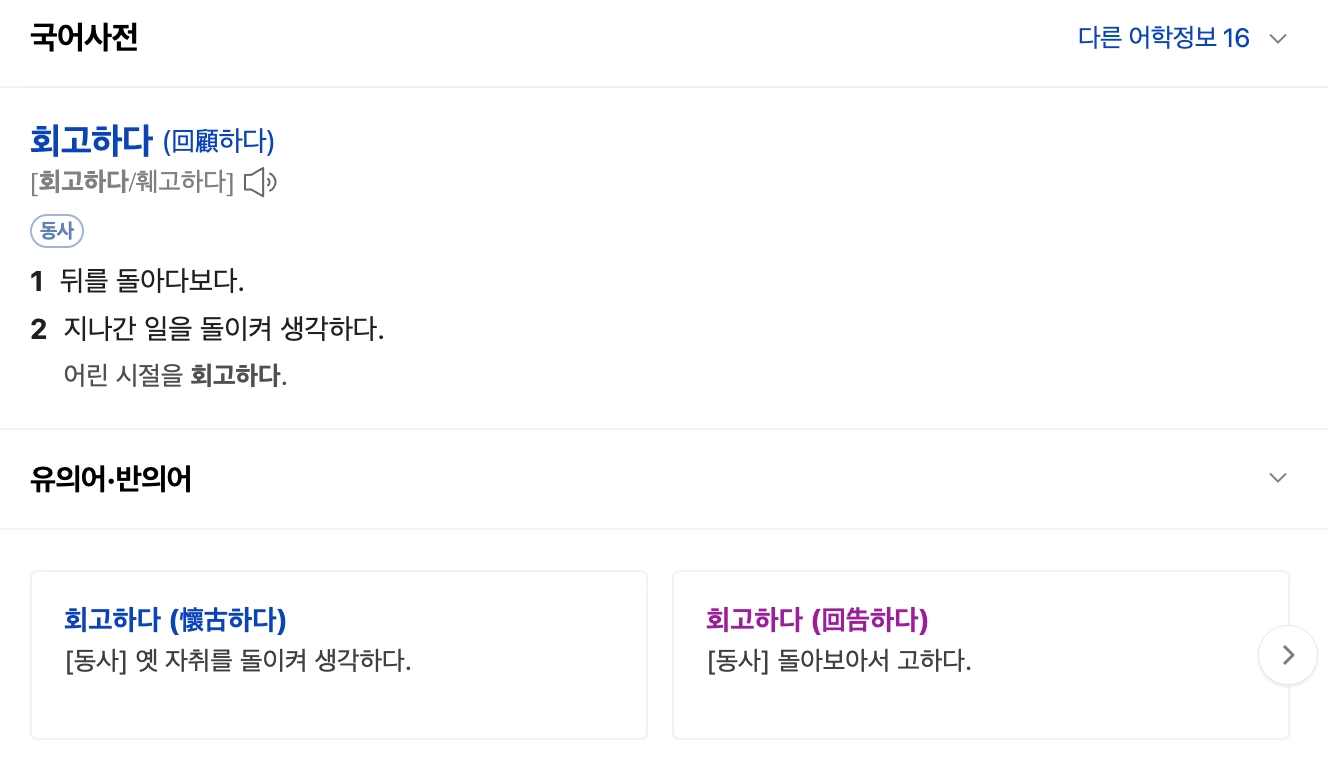The width and height of the screenshot is (1328, 768).
Task: Play the pronunciation audio speaker icon
Action: click(x=260, y=183)
